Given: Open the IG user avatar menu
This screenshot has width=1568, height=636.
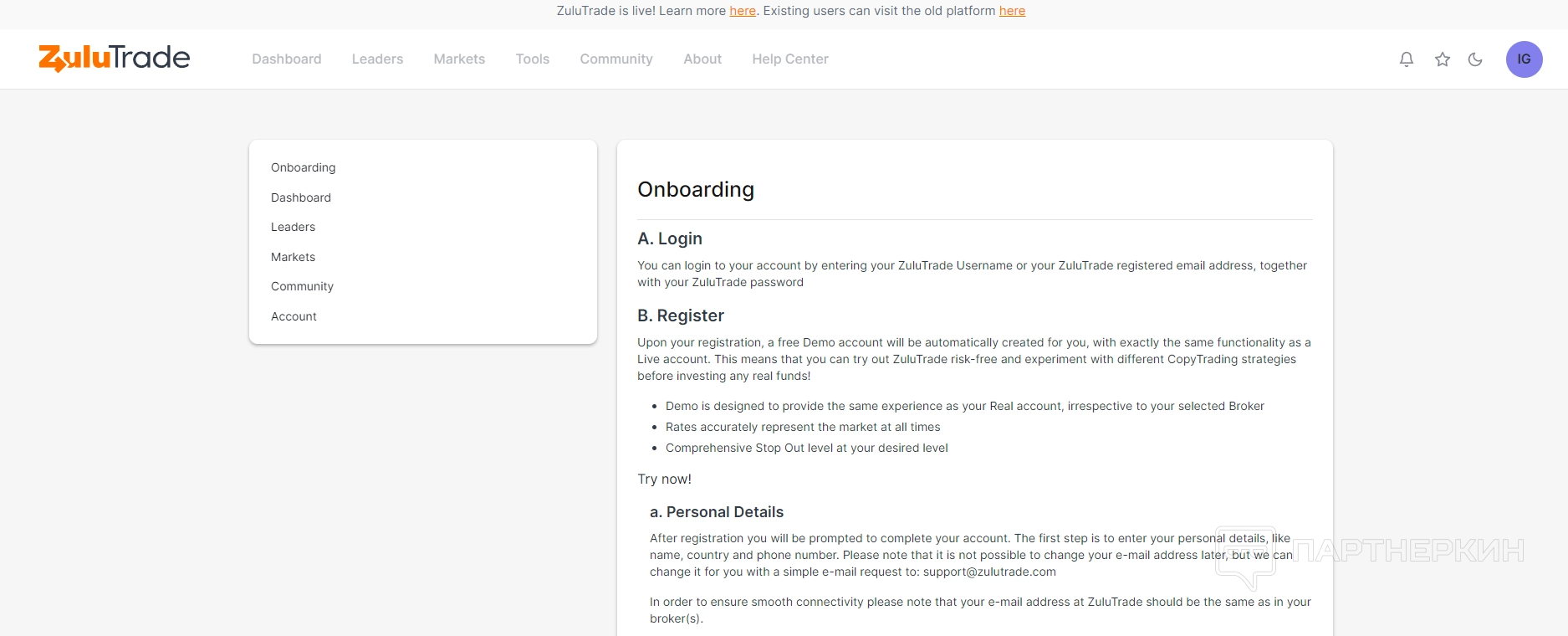Looking at the screenshot, I should (1524, 59).
